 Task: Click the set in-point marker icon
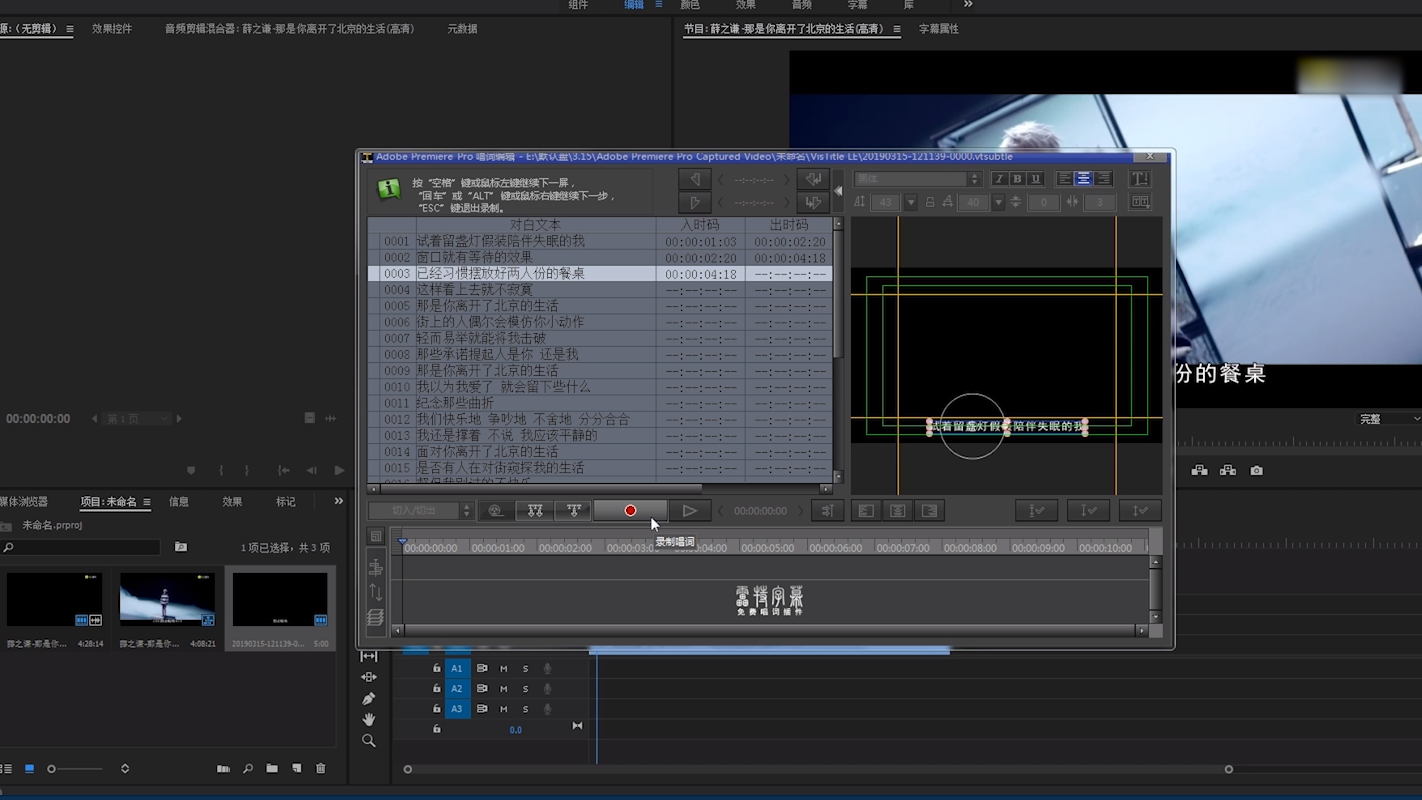[695, 179]
